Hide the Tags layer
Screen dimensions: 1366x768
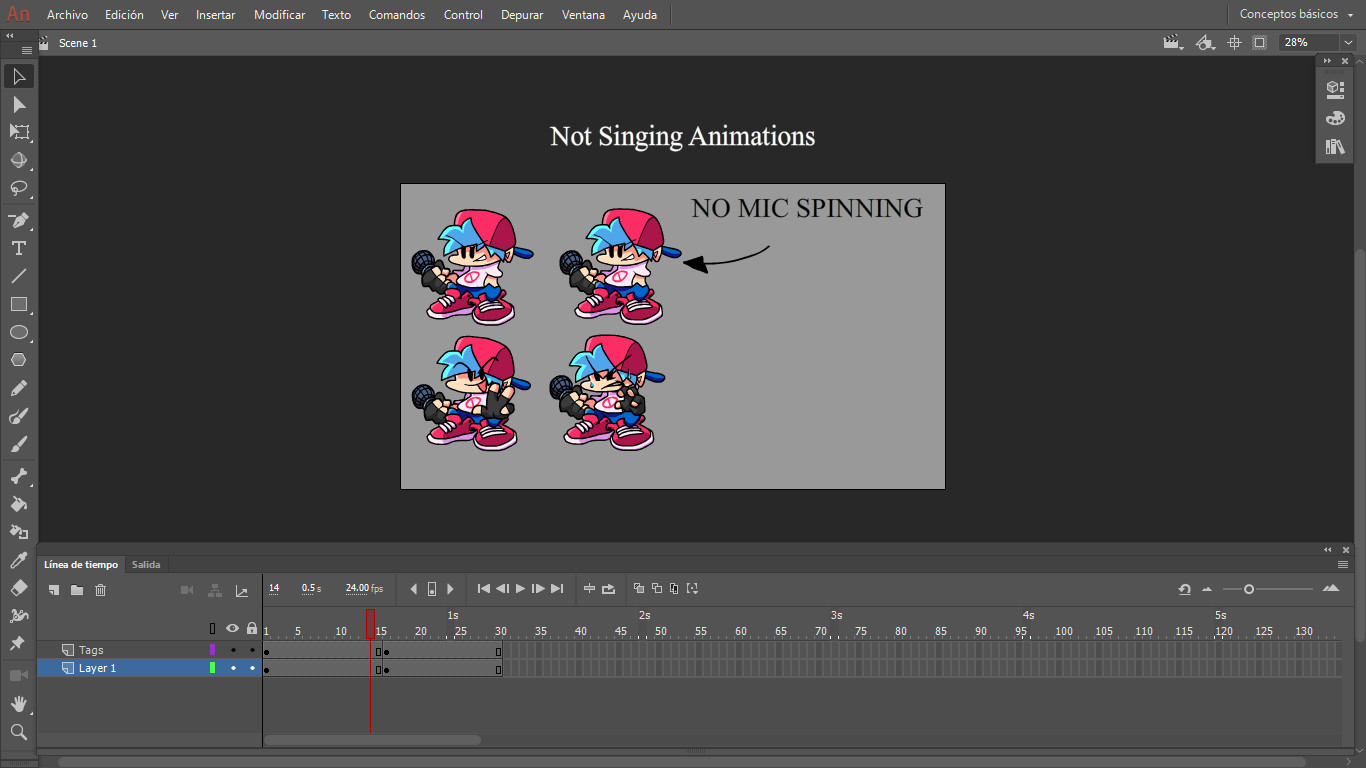tap(232, 649)
